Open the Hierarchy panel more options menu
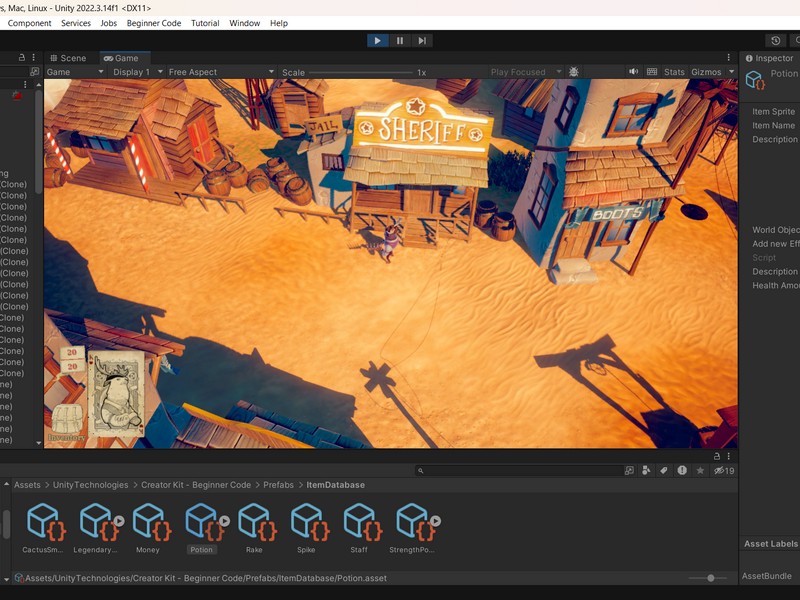Viewport: 800px width, 600px height. (34, 58)
